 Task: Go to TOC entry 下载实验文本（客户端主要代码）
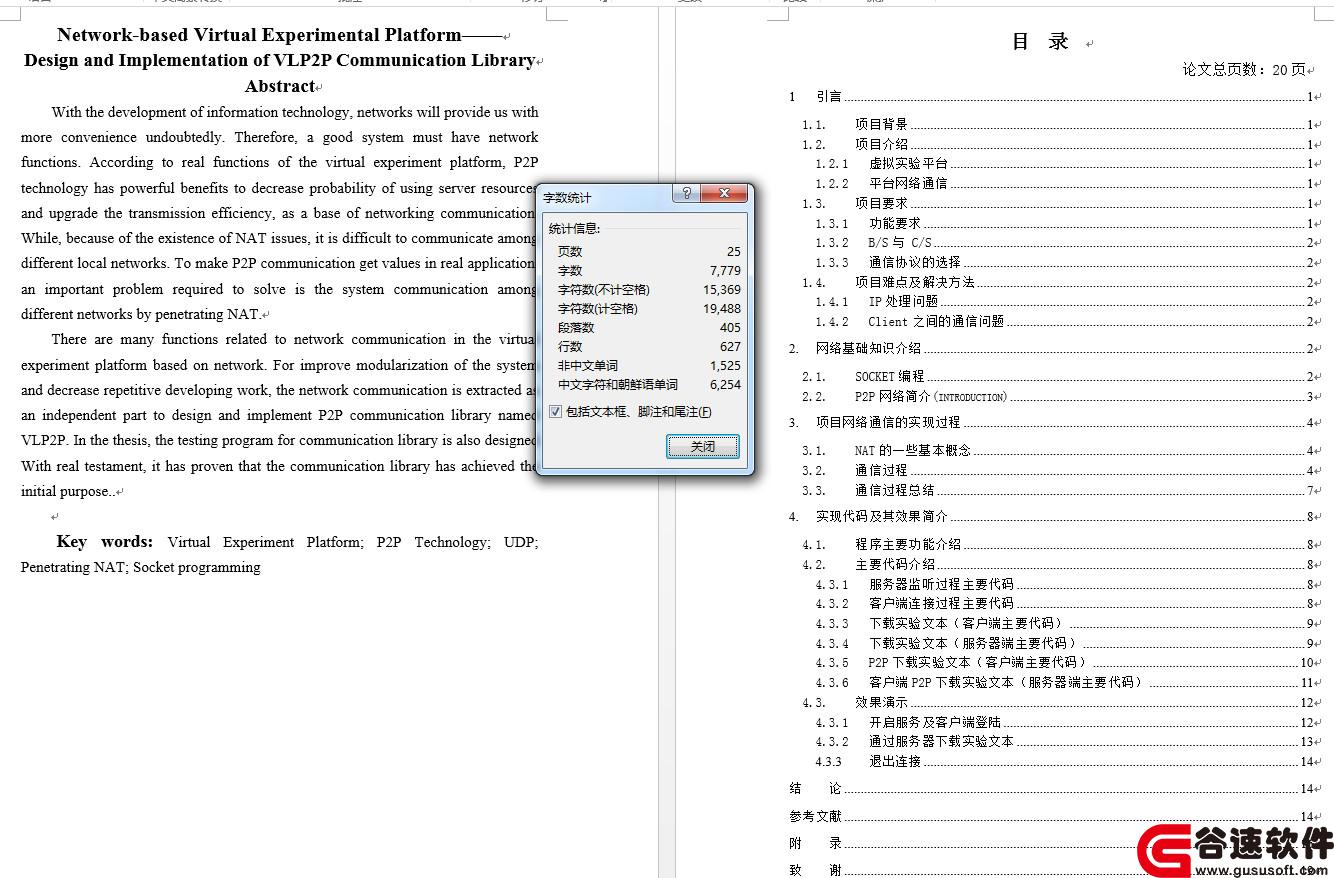point(1064,623)
